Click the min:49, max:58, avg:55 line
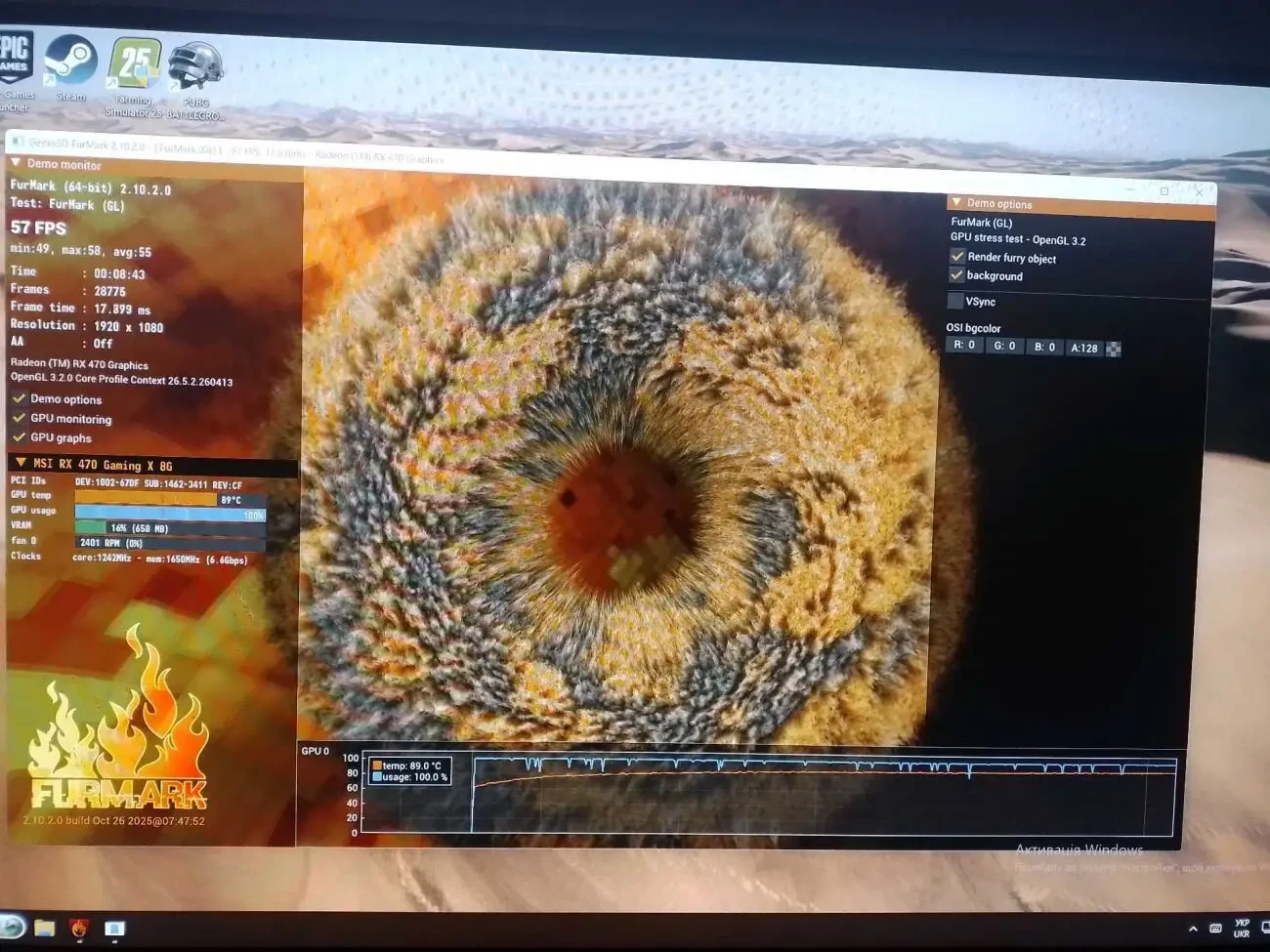The width and height of the screenshot is (1270, 952). click(81, 250)
